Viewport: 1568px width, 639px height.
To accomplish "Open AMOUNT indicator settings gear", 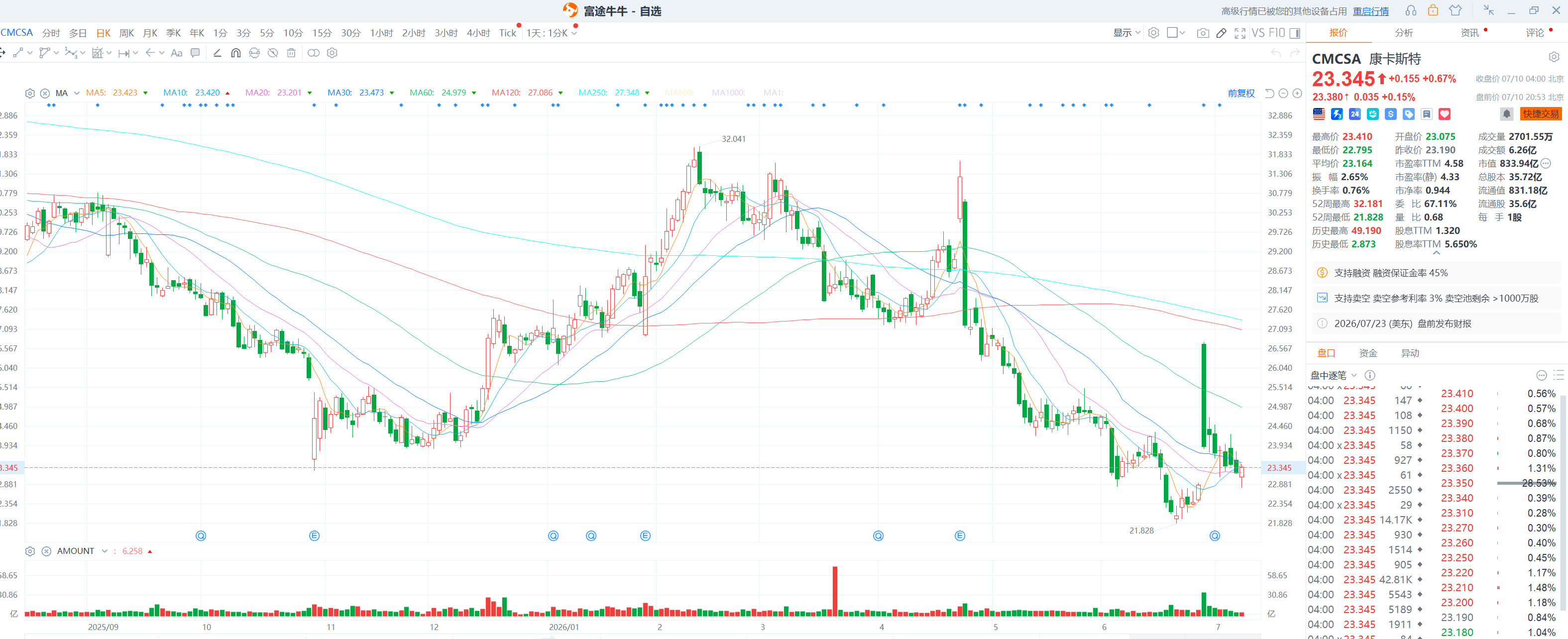I will 29,551.
